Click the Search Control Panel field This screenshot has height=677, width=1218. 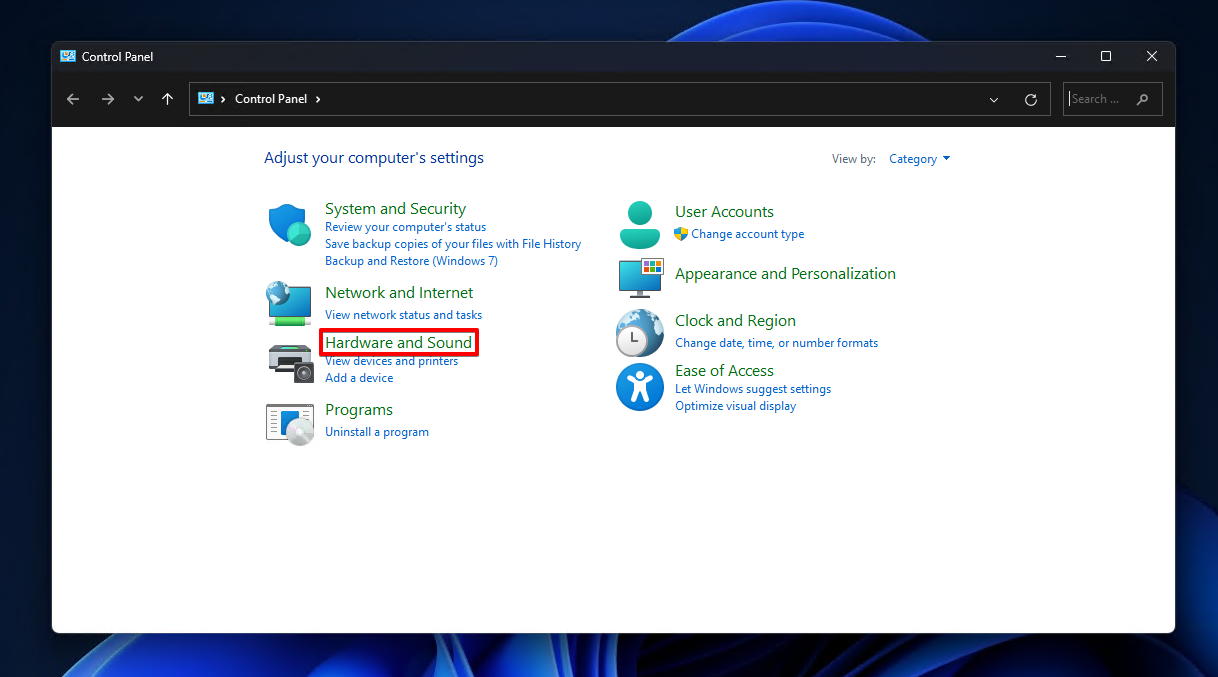coord(1100,99)
